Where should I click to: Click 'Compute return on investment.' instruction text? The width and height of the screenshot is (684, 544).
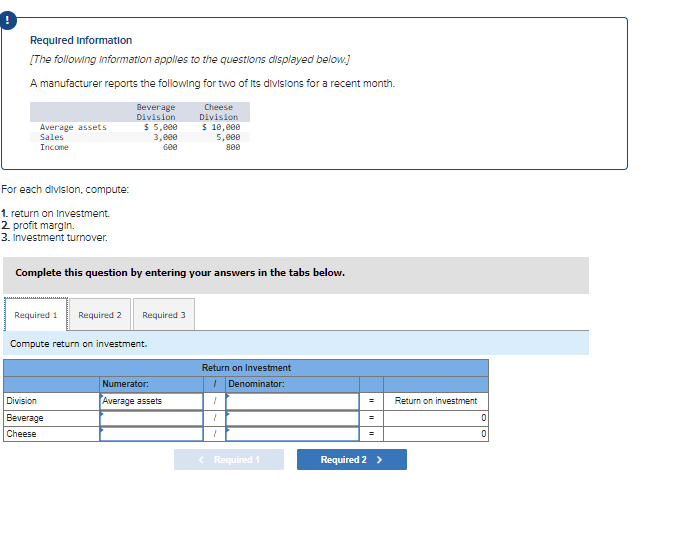(x=79, y=344)
